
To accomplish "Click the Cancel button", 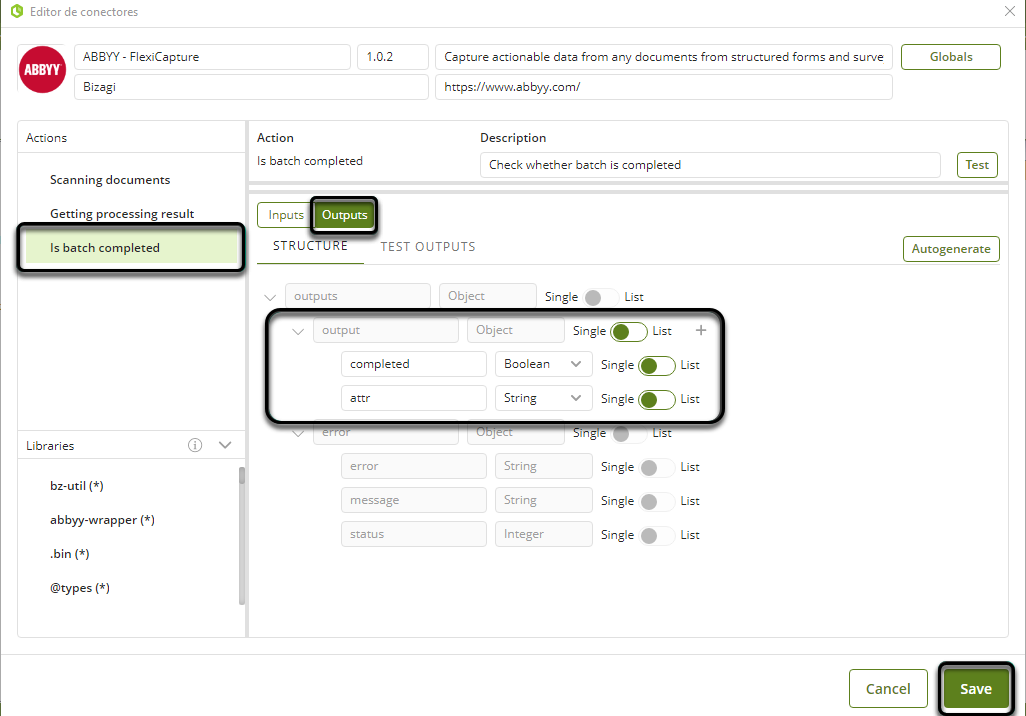I will 888,689.
